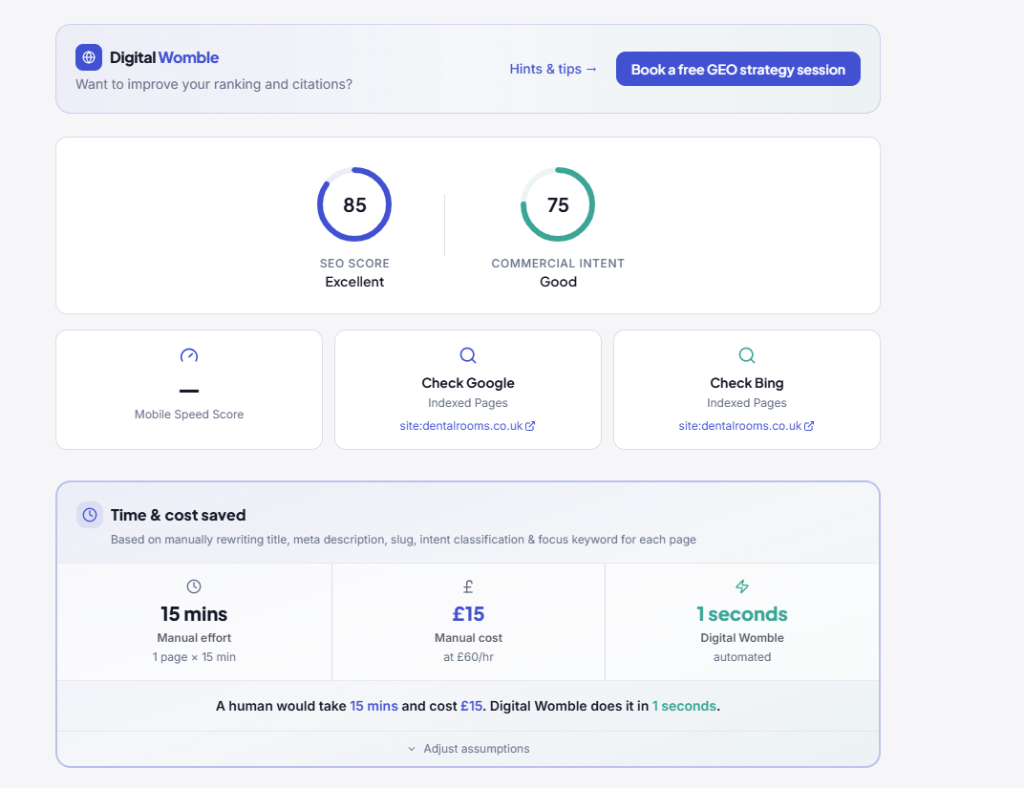The width and height of the screenshot is (1024, 788).
Task: Click 'Indexed Pages' under Check Bing
Action: [x=746, y=403]
